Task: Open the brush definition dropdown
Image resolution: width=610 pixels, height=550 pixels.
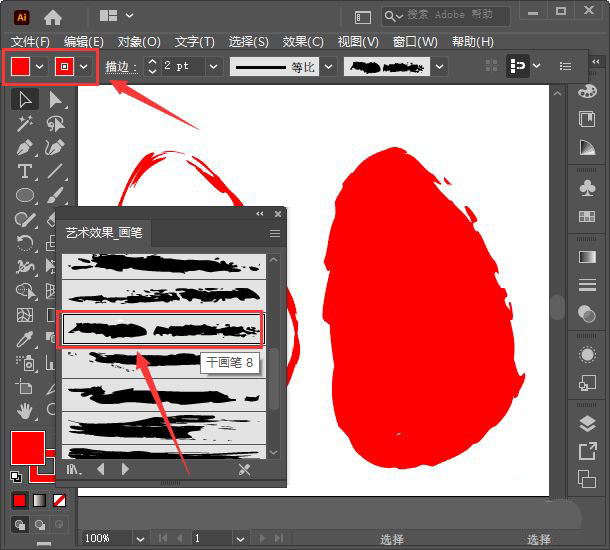Action: pyautogui.click(x=440, y=67)
